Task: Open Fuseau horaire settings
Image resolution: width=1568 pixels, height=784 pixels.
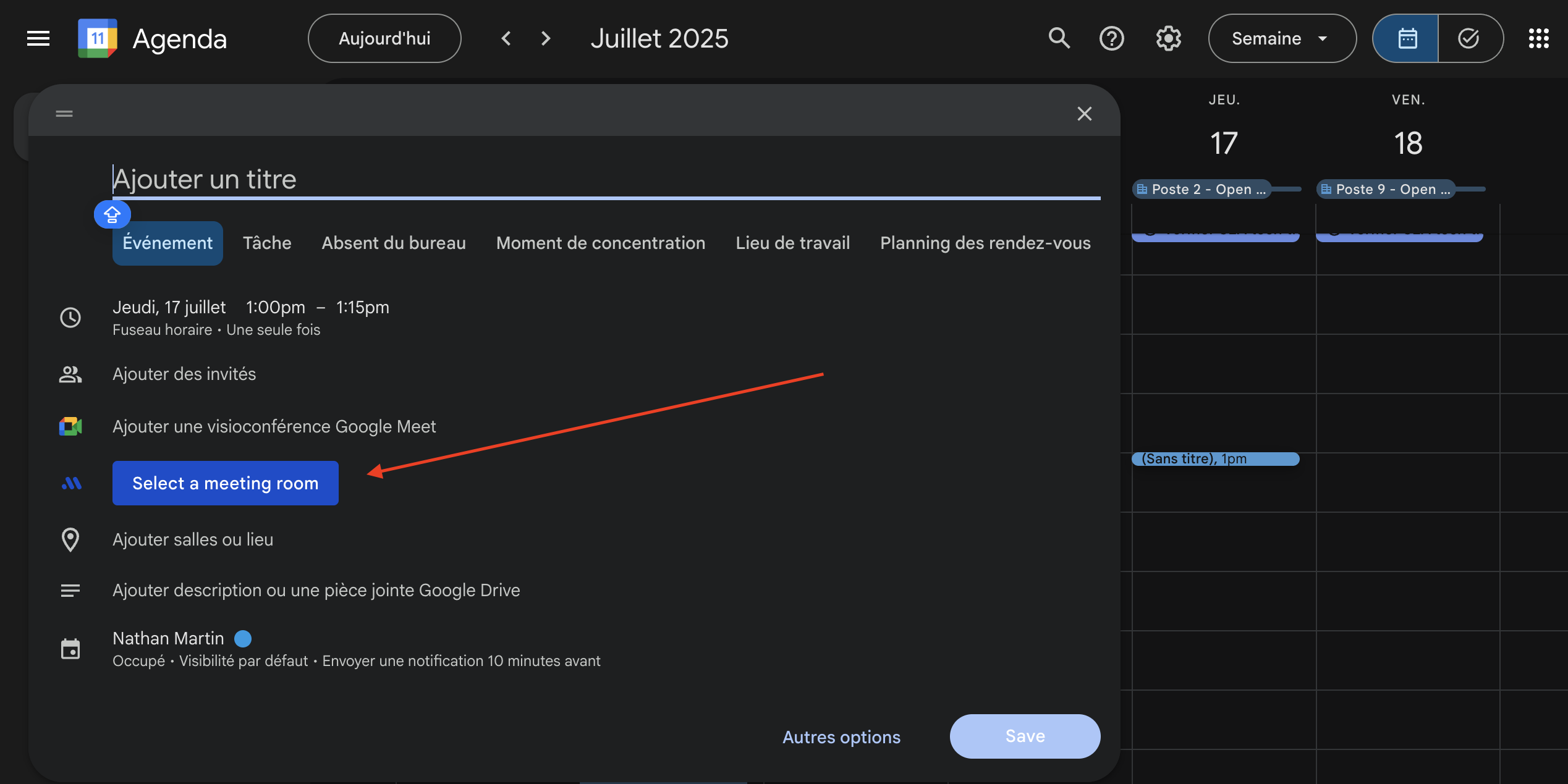Action: 163,330
